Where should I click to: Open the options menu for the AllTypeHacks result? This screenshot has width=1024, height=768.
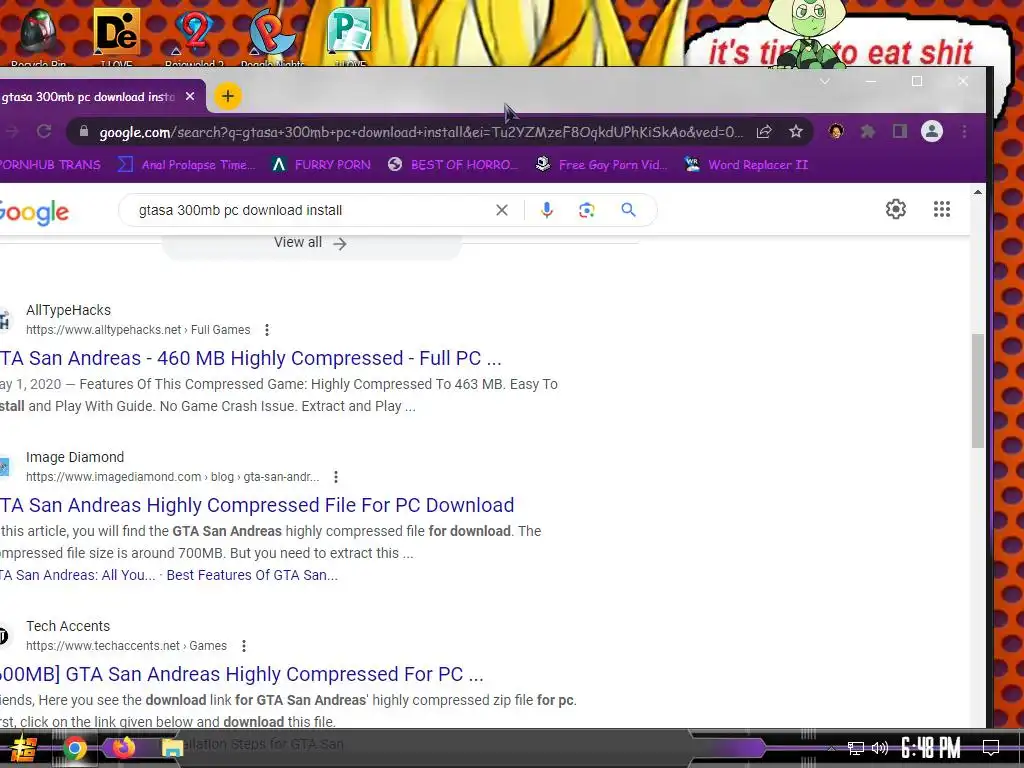[266, 330]
